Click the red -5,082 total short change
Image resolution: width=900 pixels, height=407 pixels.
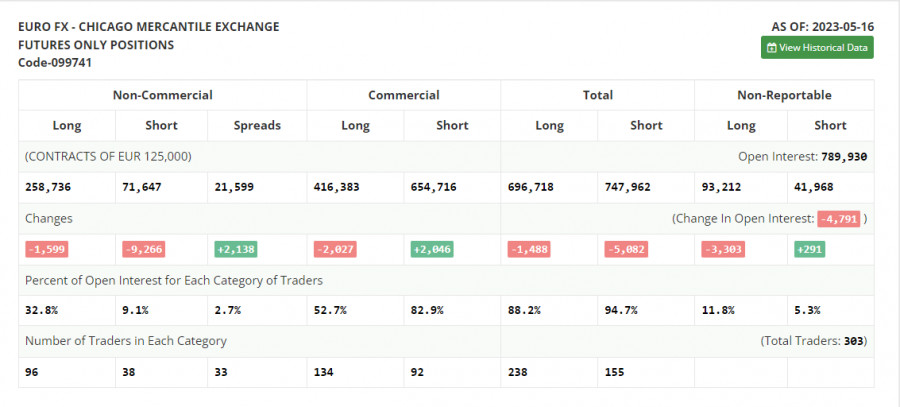628,249
